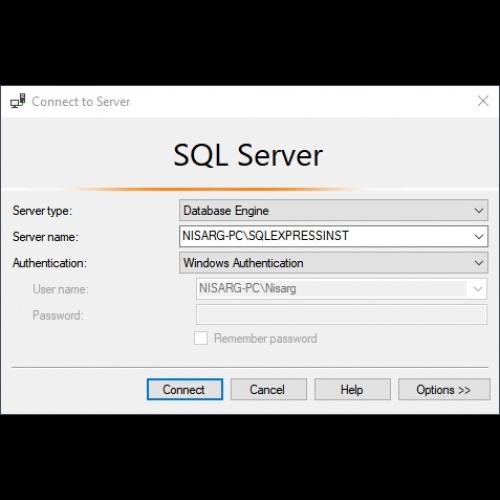
Task: Select the Database Engine server type box
Action: tap(333, 210)
